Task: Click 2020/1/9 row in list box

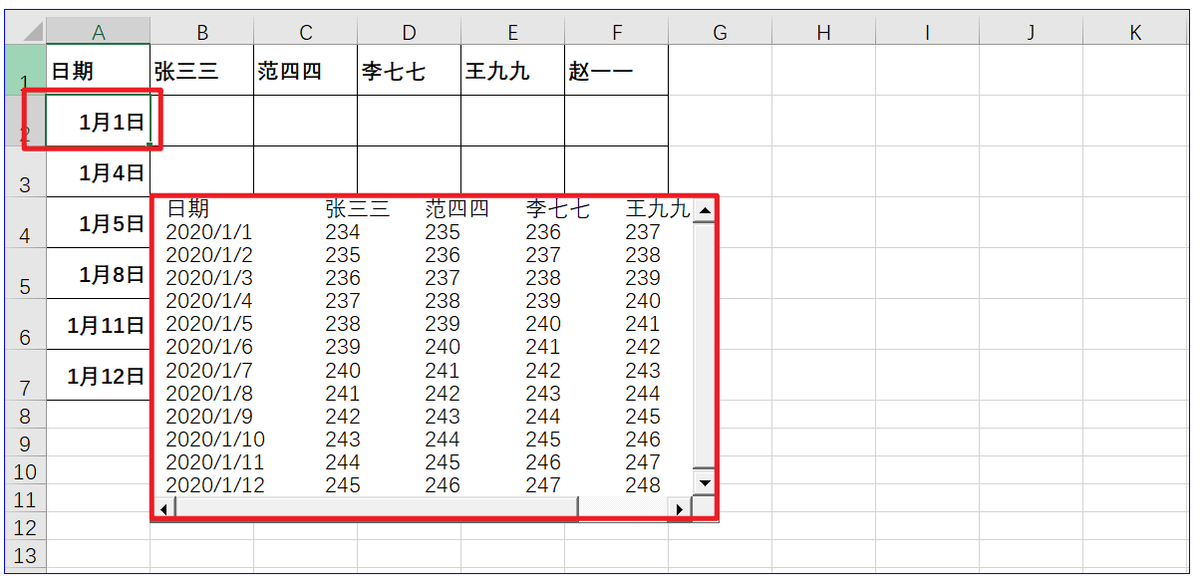Action: [423, 416]
